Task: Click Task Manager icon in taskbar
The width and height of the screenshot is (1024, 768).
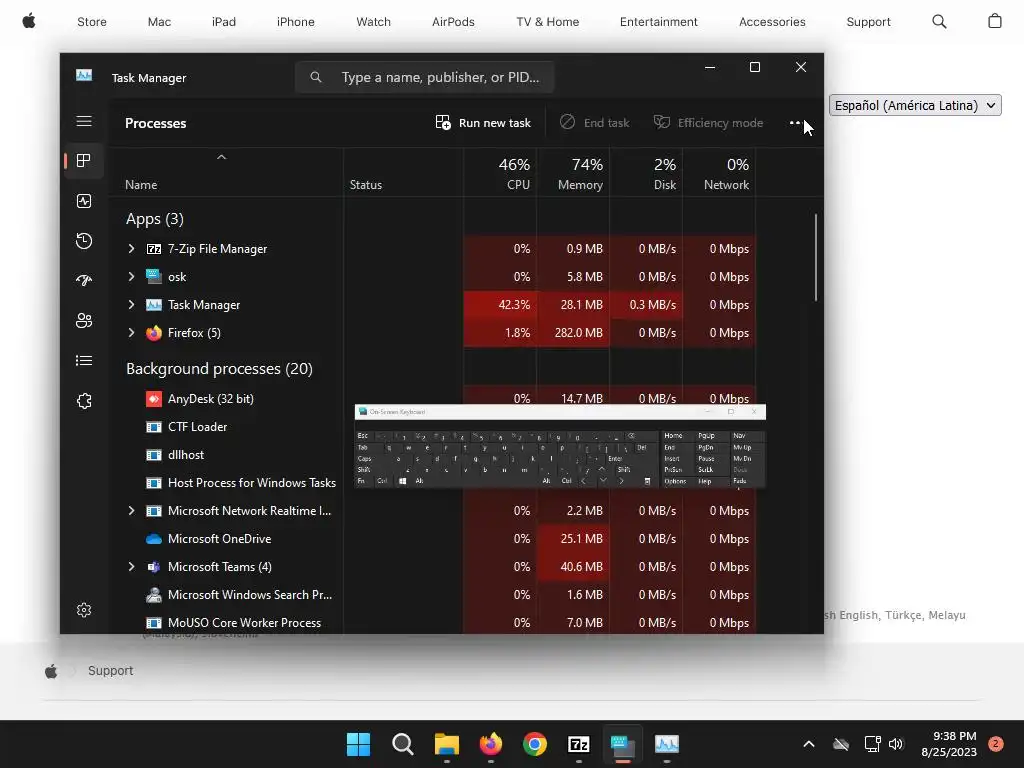Action: [x=667, y=744]
